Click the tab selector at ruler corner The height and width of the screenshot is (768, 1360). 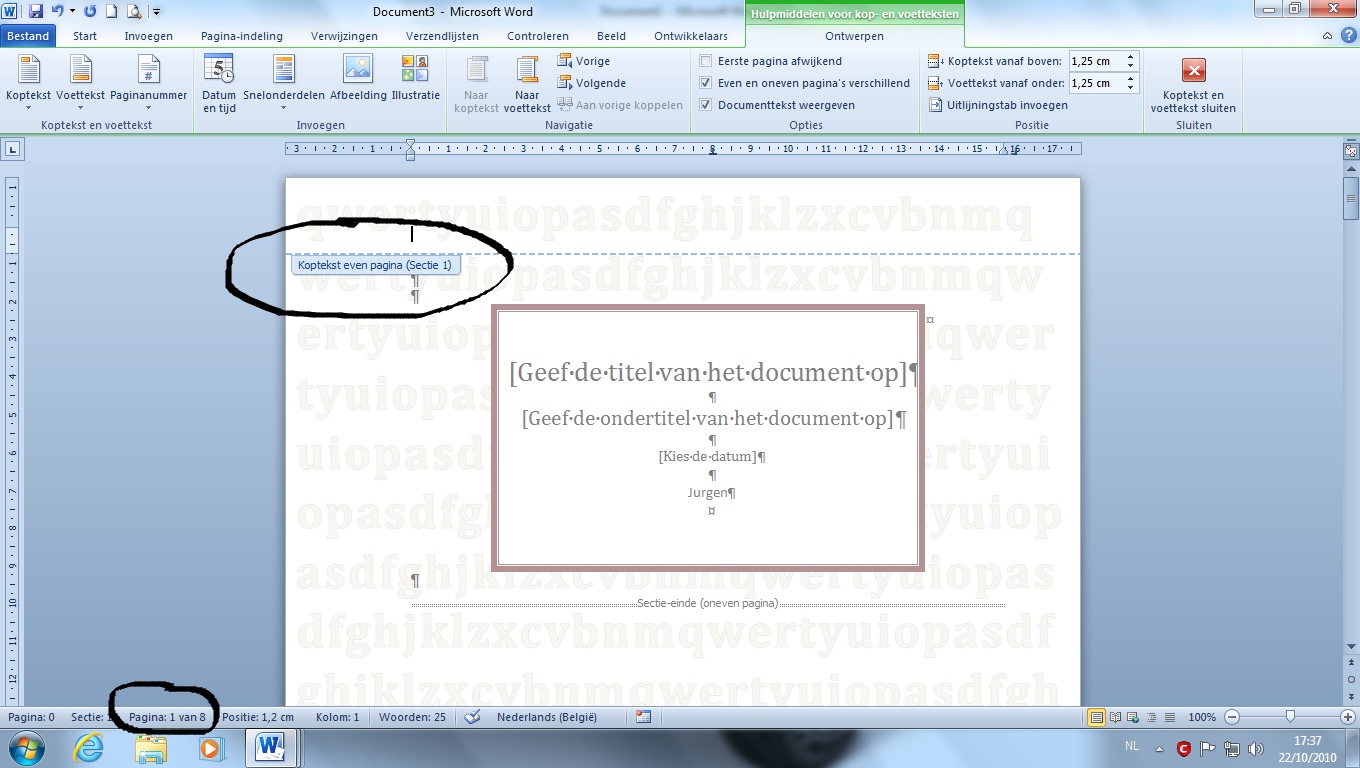tap(12, 149)
